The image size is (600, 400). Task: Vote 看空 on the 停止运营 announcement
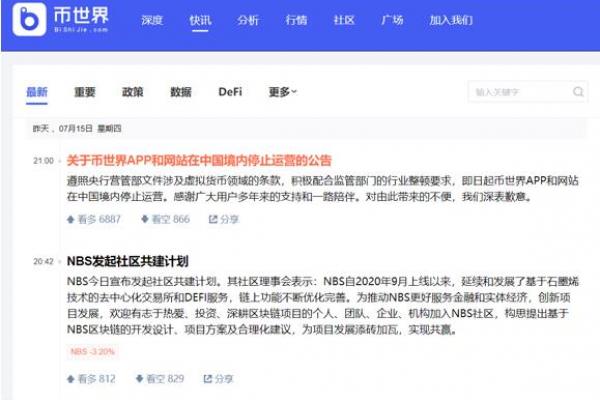coord(162,219)
